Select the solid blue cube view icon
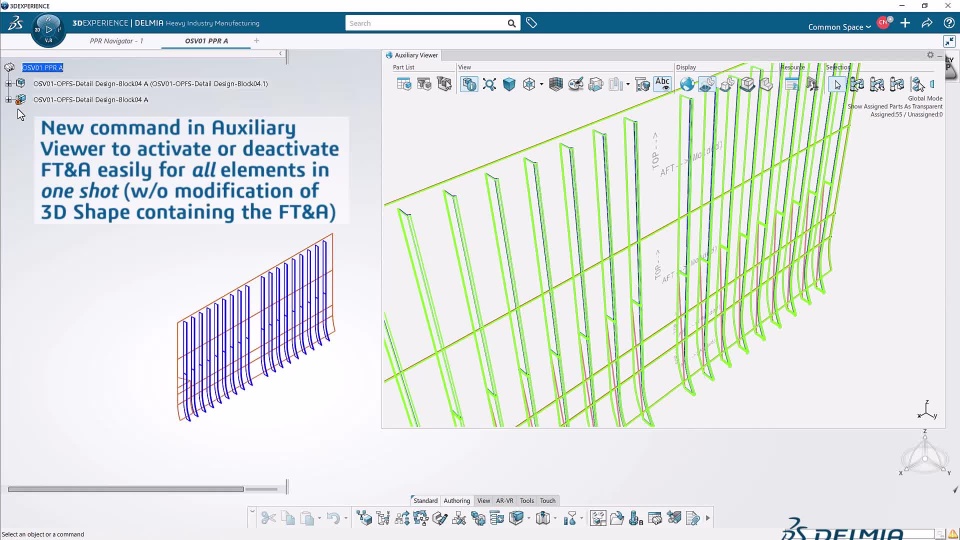The image size is (960, 540). coord(509,84)
